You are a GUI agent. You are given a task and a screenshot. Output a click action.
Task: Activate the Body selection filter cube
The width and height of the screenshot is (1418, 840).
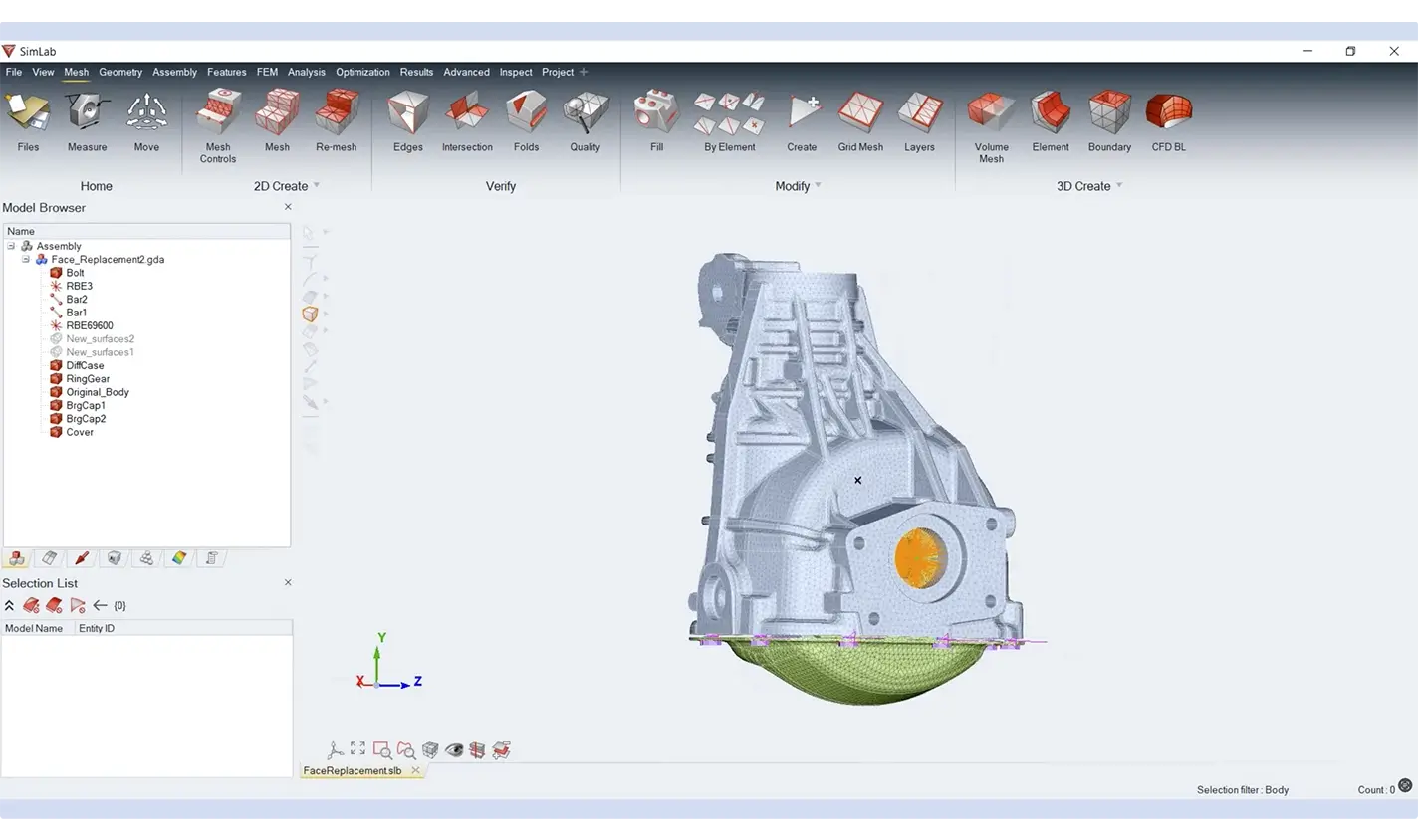tap(310, 315)
